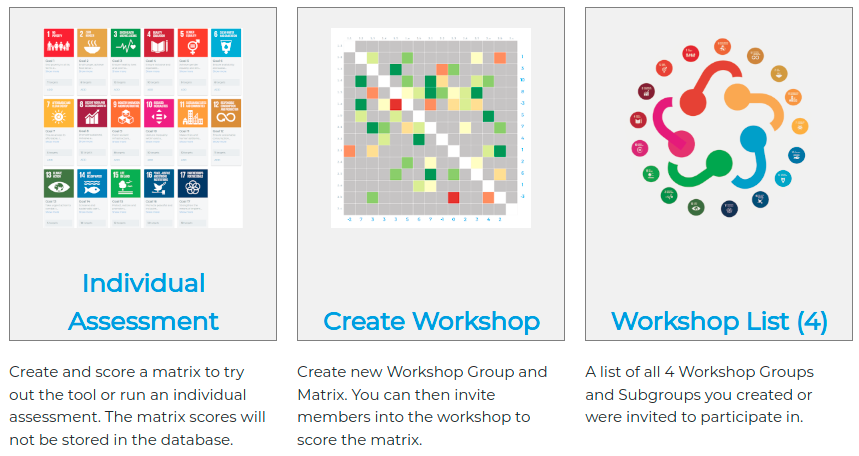The width and height of the screenshot is (859, 456).
Task: Click the Quality Education goal 4 icon
Action: point(160,44)
